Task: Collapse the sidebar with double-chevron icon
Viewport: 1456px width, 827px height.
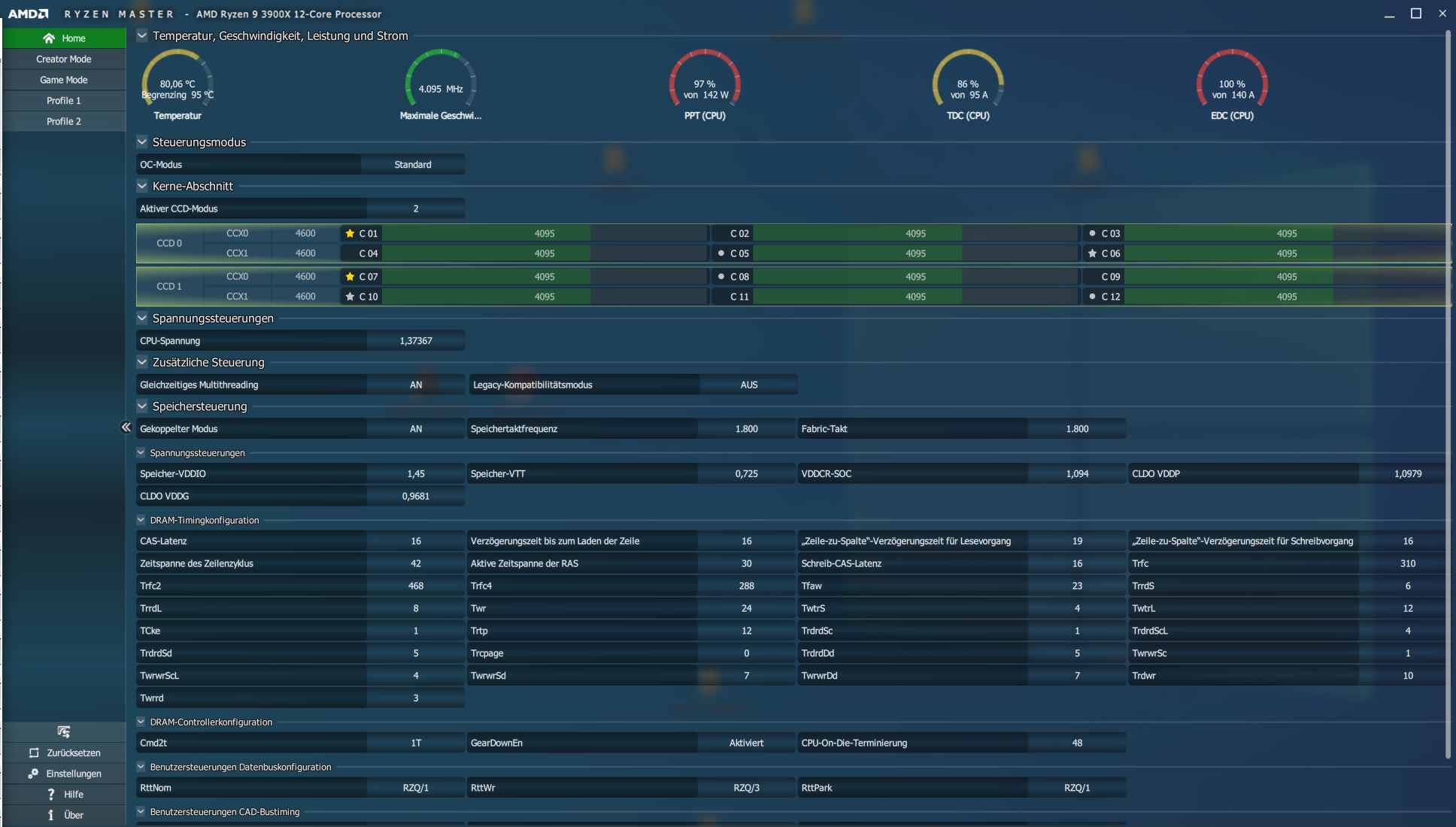Action: pos(126,427)
